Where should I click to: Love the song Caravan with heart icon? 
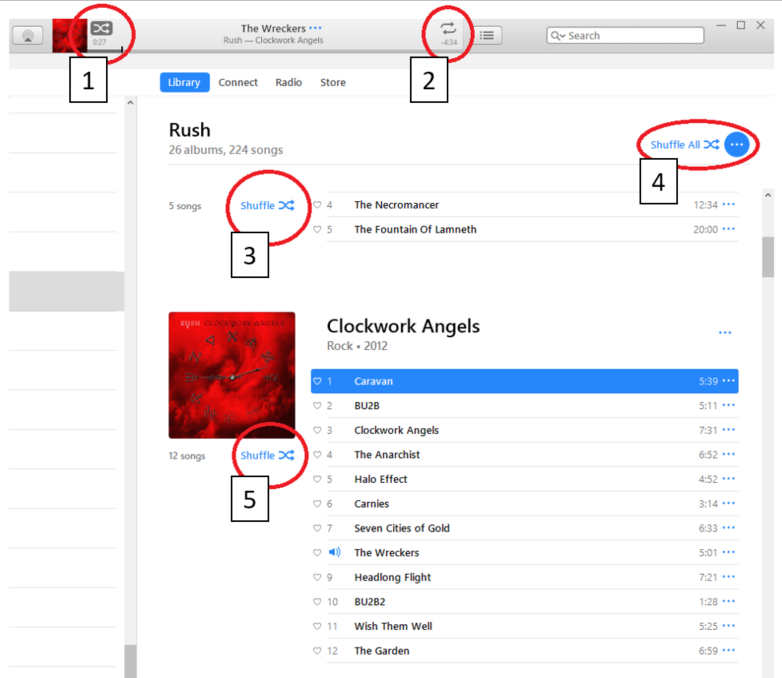317,381
